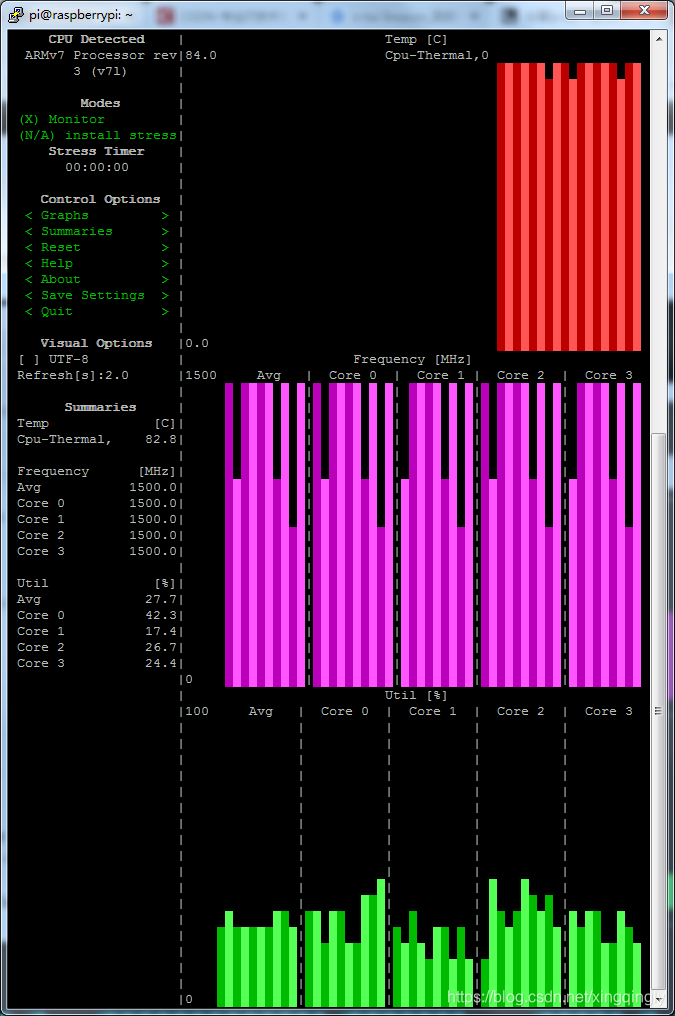675x1016 pixels.
Task: Select the install stress mode option
Action: [x=97, y=135]
